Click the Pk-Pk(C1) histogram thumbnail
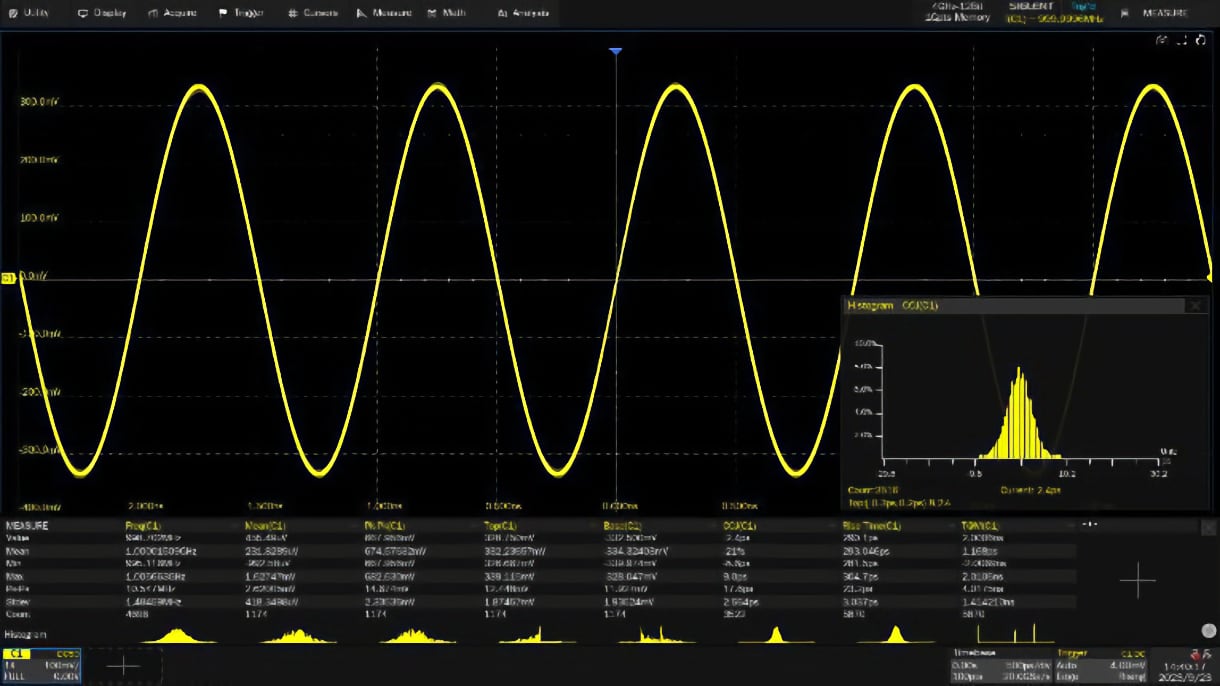1220x686 pixels. point(412,634)
